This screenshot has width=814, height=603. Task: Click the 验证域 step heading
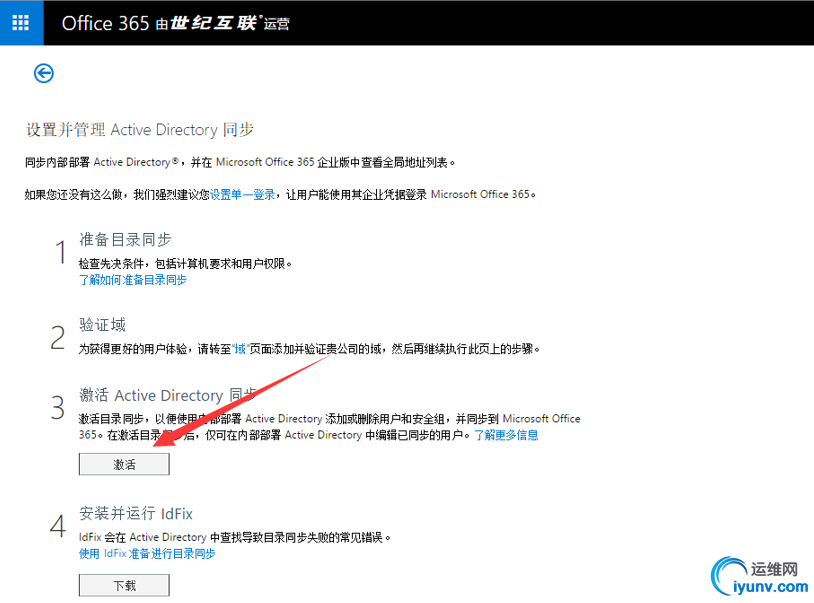click(102, 325)
